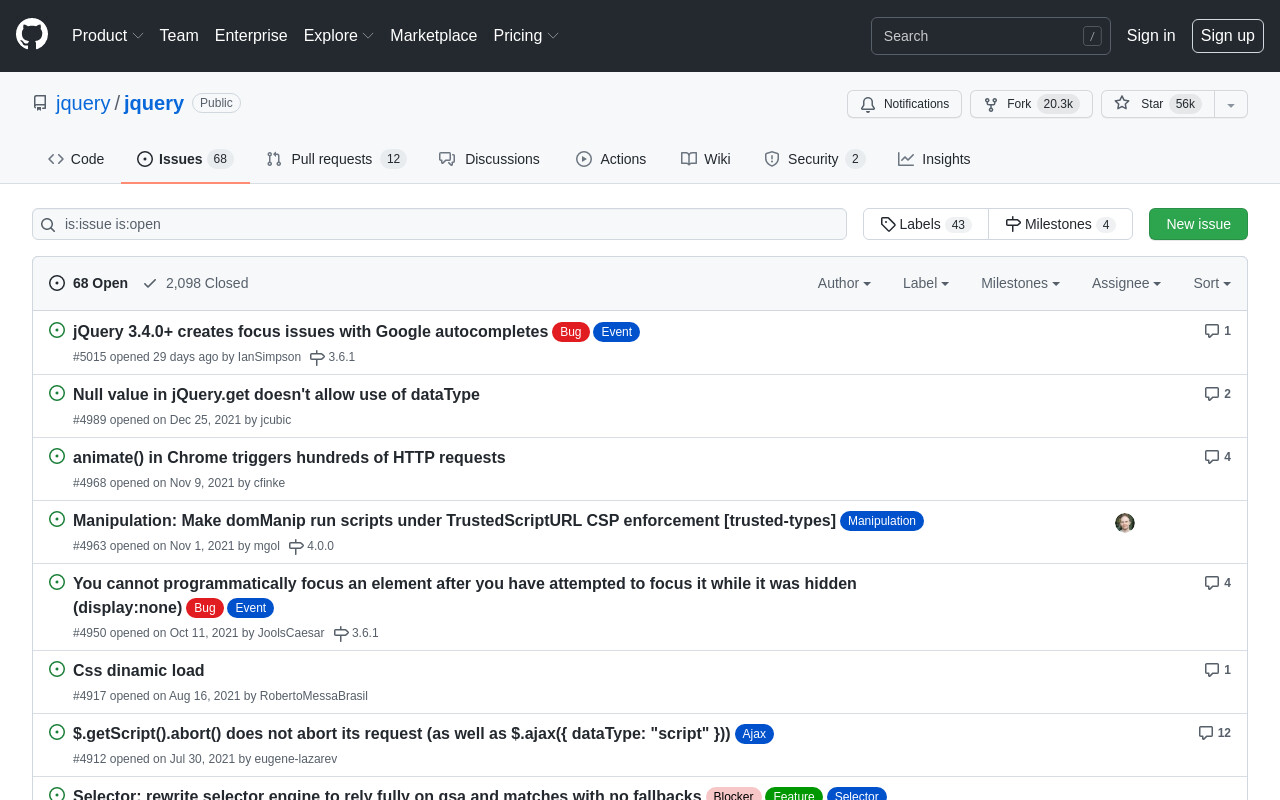This screenshot has height=800, width=1280.
Task: Switch to the Discussions tab
Action: click(x=489, y=159)
